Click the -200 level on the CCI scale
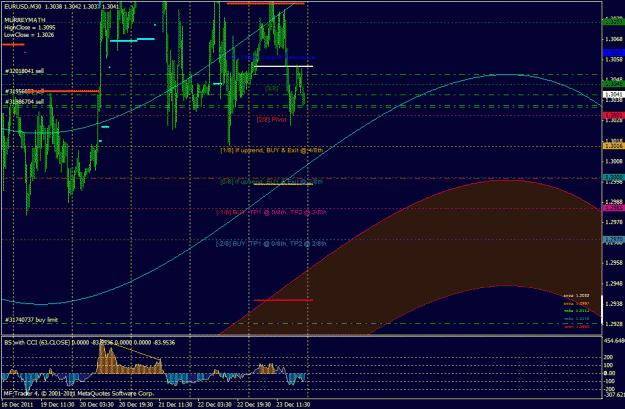This screenshot has width=625, height=409. point(607,389)
